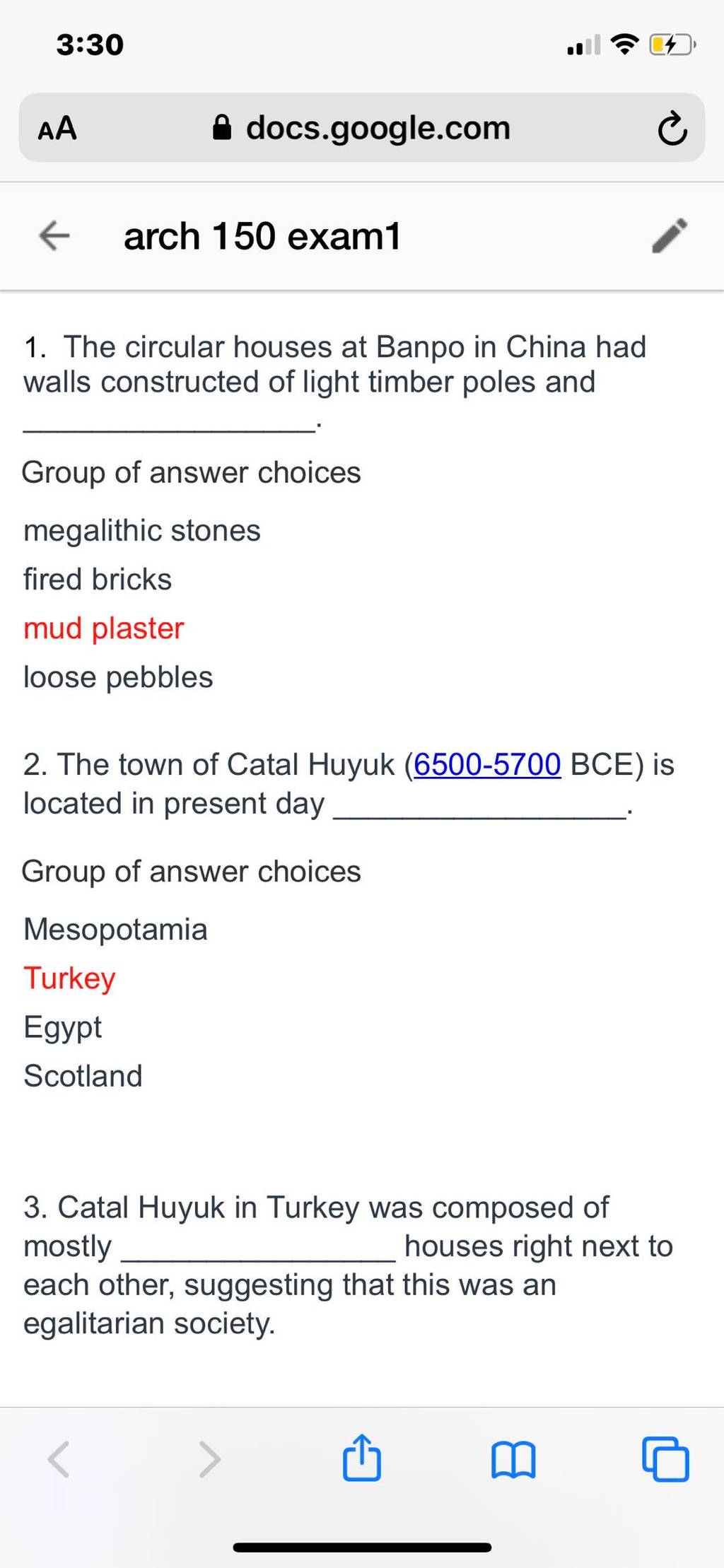Tap the back arrow beside document title
This screenshot has height=1568, width=724.
(54, 235)
